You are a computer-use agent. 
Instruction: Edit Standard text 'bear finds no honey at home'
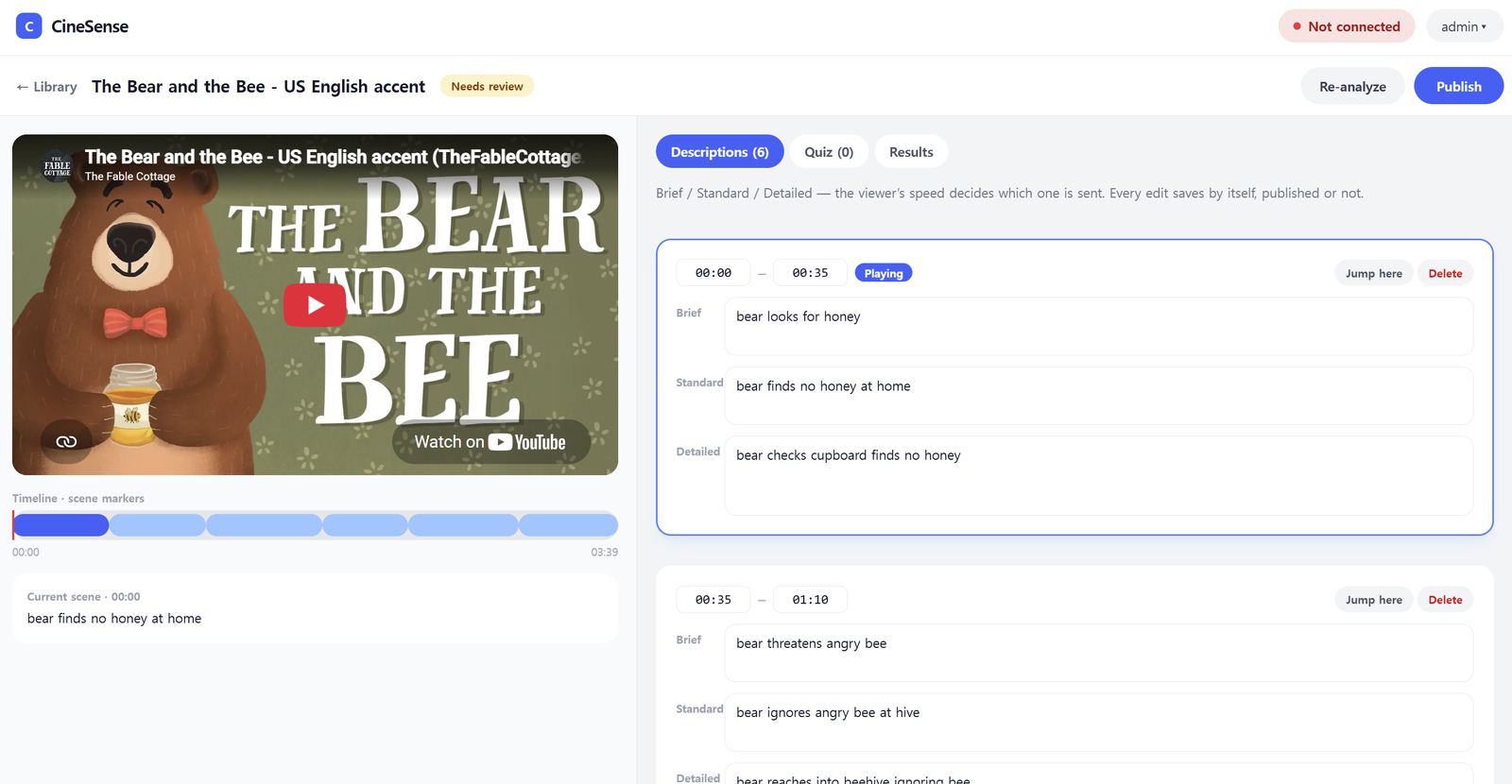(1099, 396)
